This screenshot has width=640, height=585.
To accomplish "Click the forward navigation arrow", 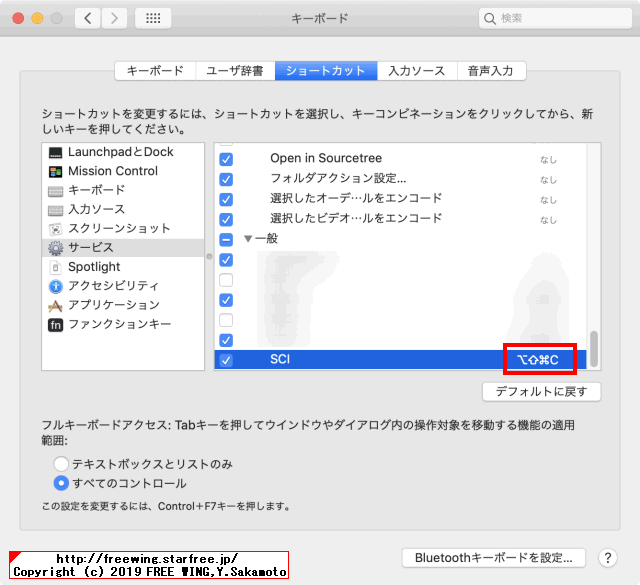I will click(114, 18).
